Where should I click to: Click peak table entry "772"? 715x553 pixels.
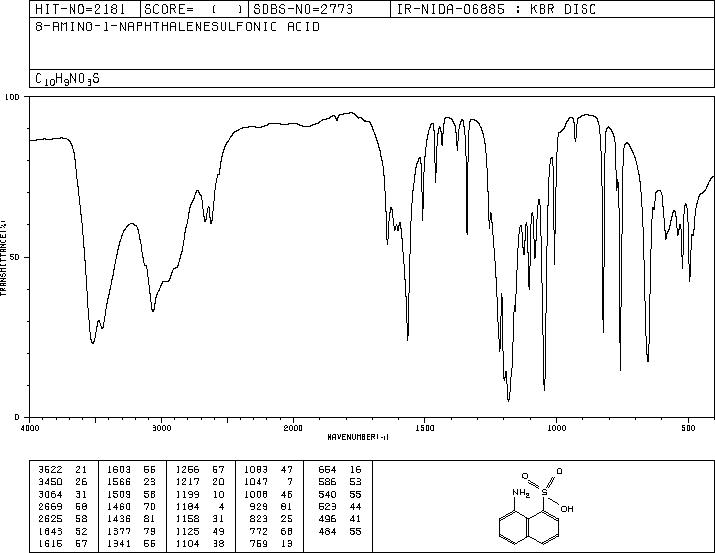coord(259,531)
